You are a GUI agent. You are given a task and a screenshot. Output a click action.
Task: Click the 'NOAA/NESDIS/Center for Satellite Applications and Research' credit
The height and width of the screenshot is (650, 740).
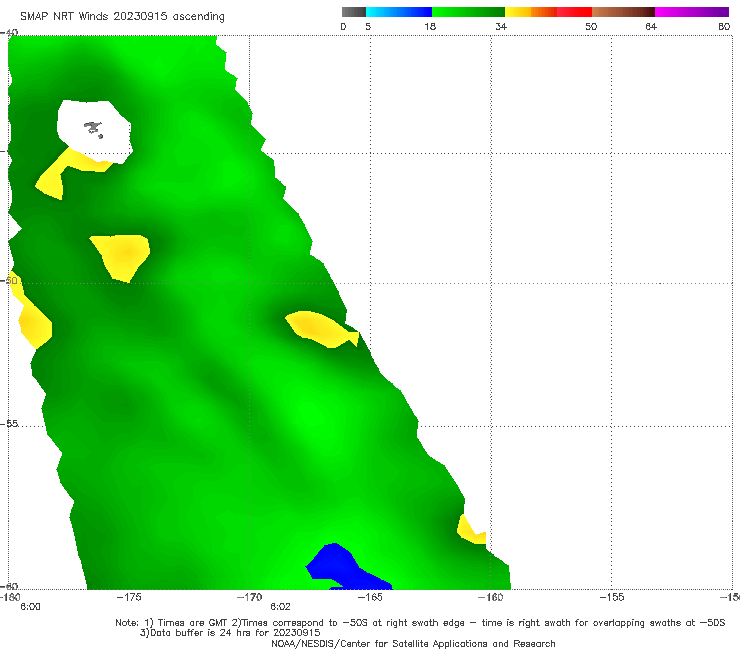[413, 644]
